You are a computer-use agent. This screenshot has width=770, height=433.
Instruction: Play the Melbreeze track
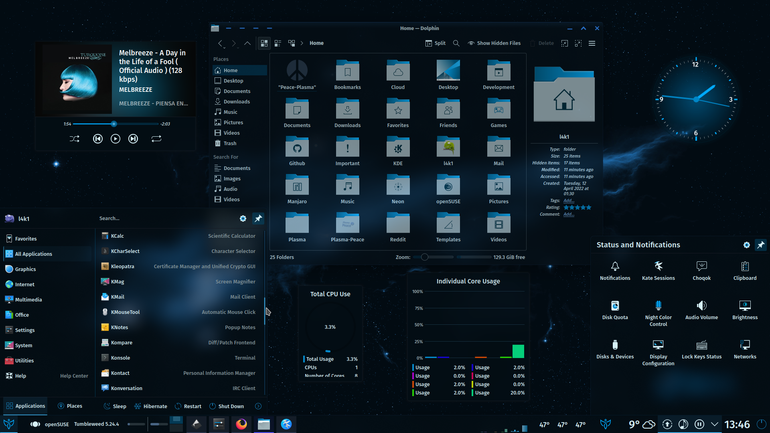pyautogui.click(x=115, y=139)
